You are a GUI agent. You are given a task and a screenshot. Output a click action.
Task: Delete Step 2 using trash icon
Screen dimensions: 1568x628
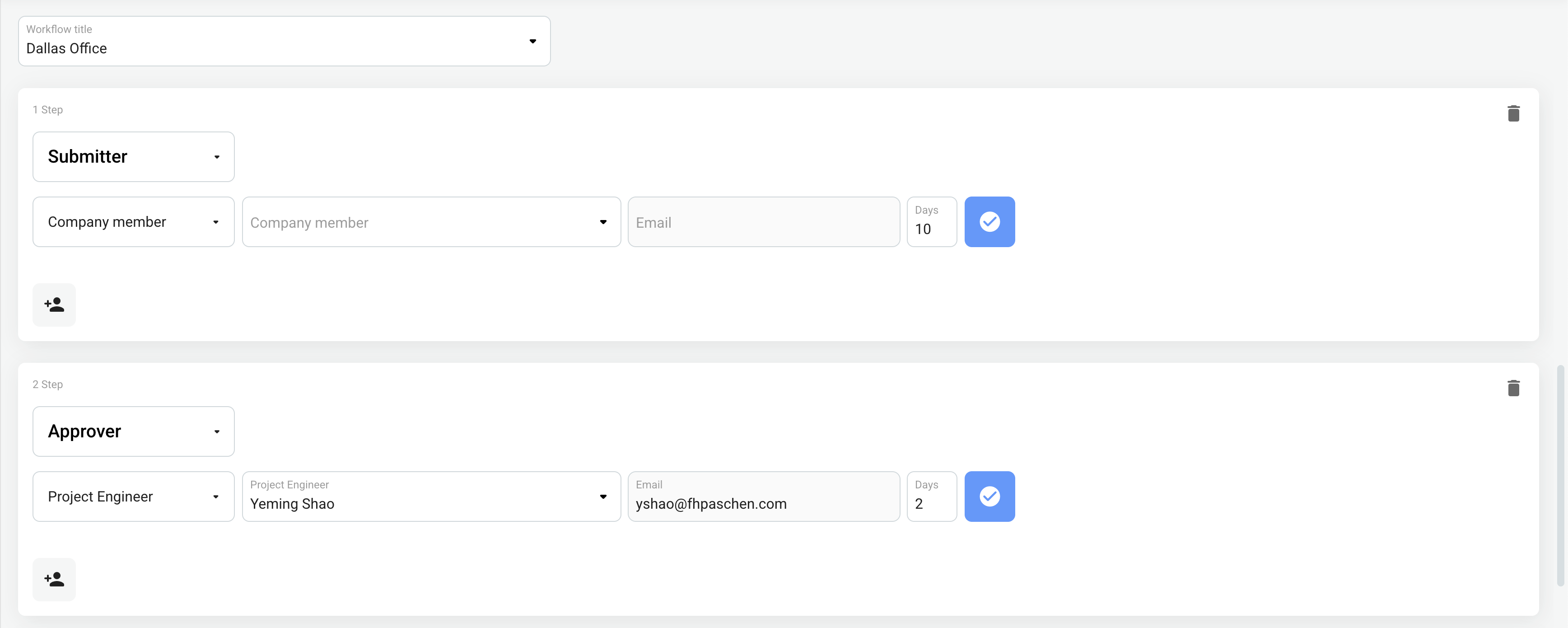(x=1513, y=388)
